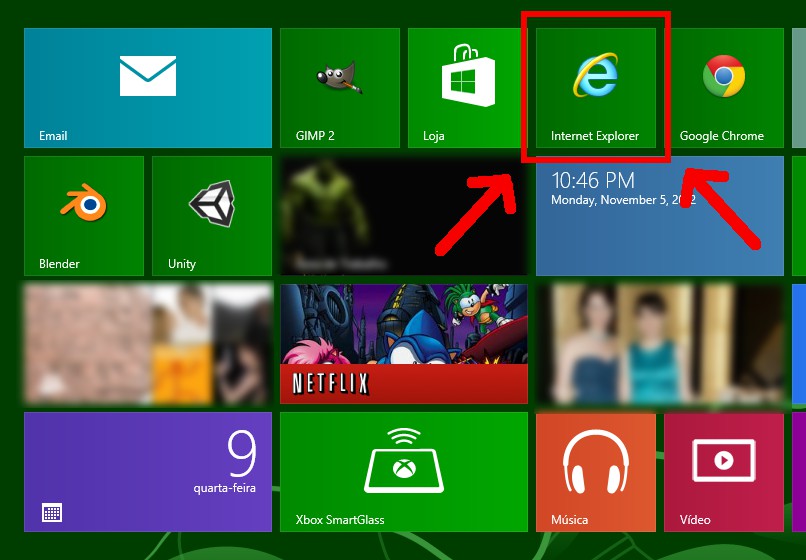
Task: Open the Vídeo tile
Action: tap(724, 472)
